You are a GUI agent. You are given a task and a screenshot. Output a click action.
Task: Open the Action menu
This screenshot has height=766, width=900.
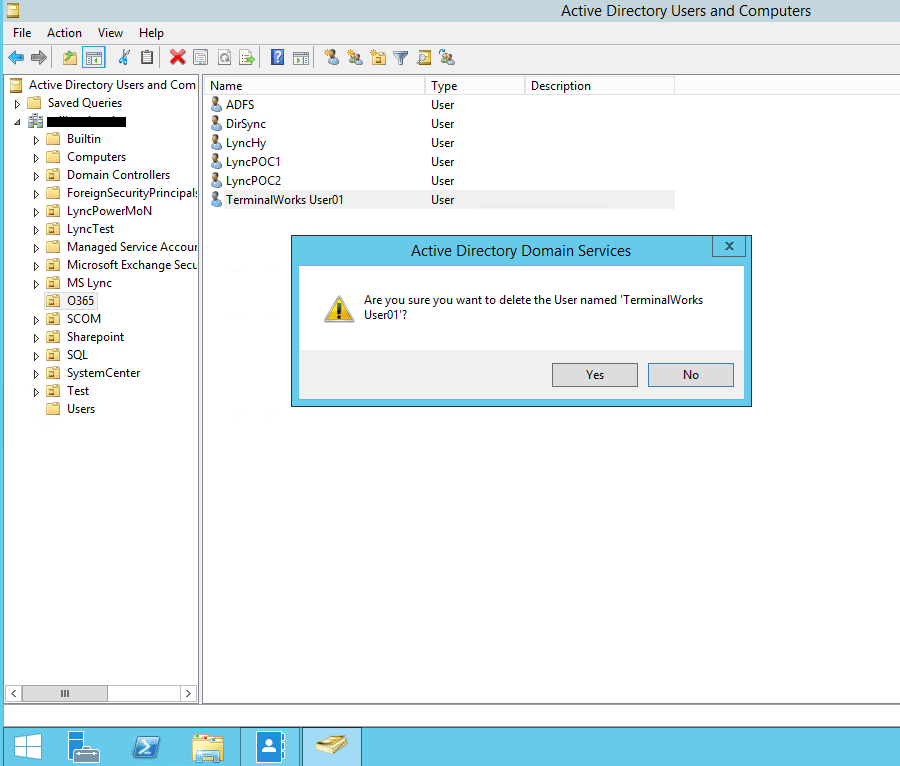(x=64, y=32)
